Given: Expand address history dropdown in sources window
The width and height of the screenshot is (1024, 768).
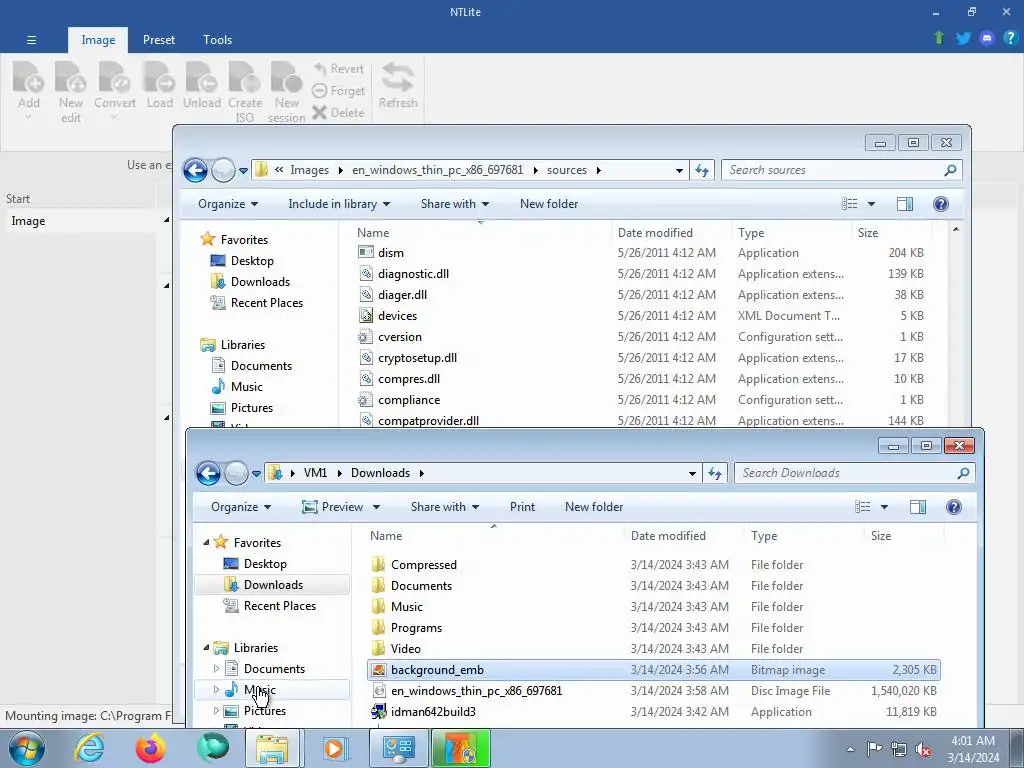Looking at the screenshot, I should 679,170.
